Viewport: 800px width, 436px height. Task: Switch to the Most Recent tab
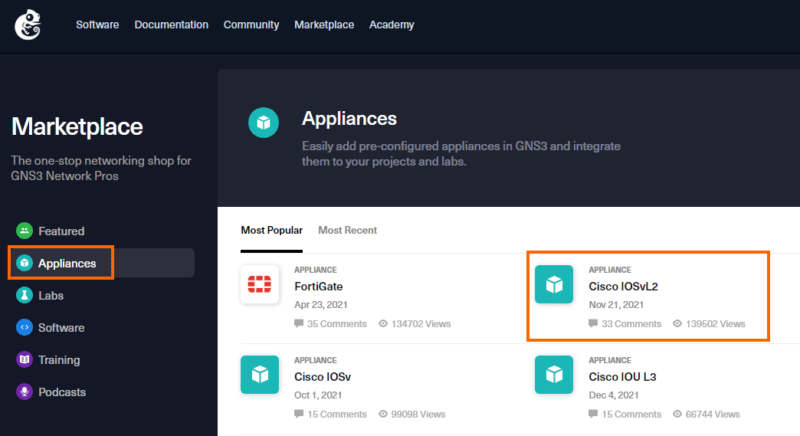[x=347, y=230]
